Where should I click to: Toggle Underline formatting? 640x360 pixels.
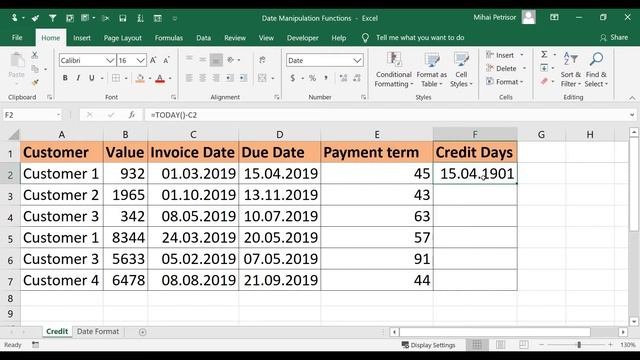(x=92, y=78)
